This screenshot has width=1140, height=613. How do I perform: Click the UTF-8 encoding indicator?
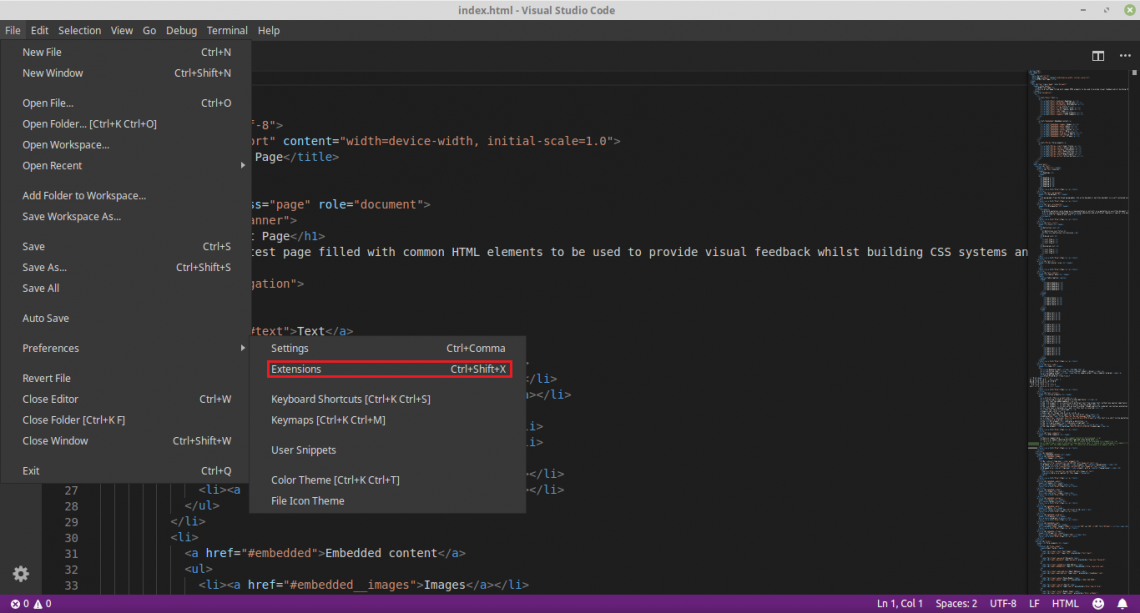[x=1002, y=603]
